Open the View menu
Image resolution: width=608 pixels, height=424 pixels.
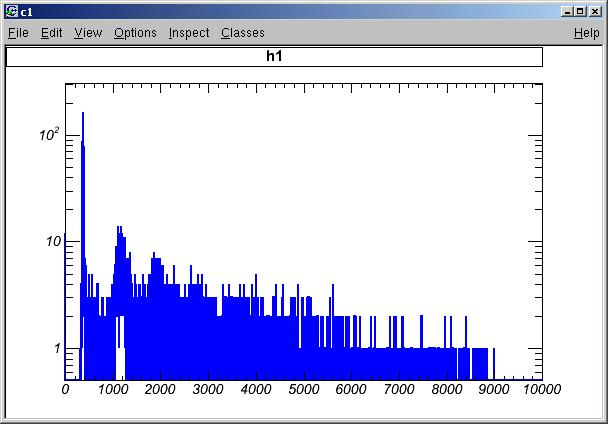point(88,33)
